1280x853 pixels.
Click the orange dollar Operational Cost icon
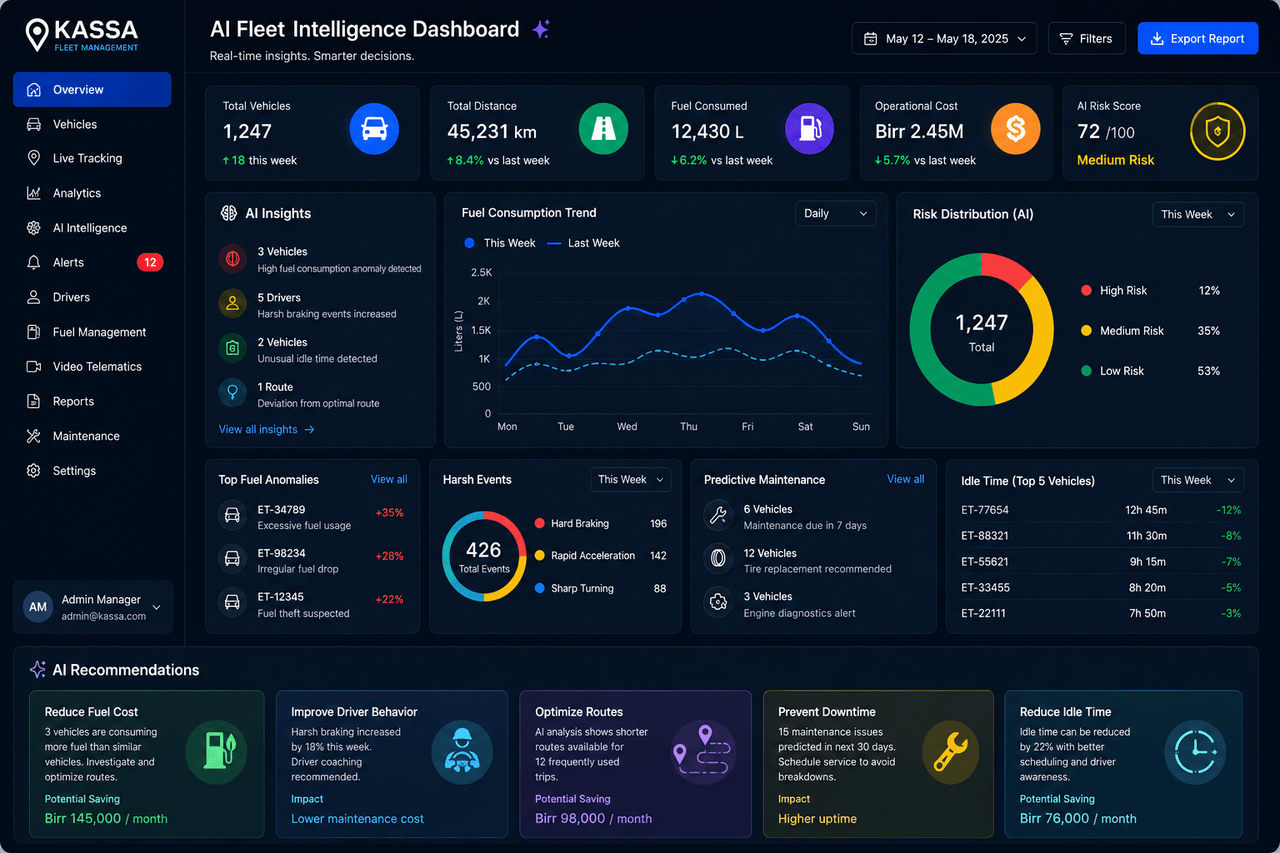tap(1015, 129)
